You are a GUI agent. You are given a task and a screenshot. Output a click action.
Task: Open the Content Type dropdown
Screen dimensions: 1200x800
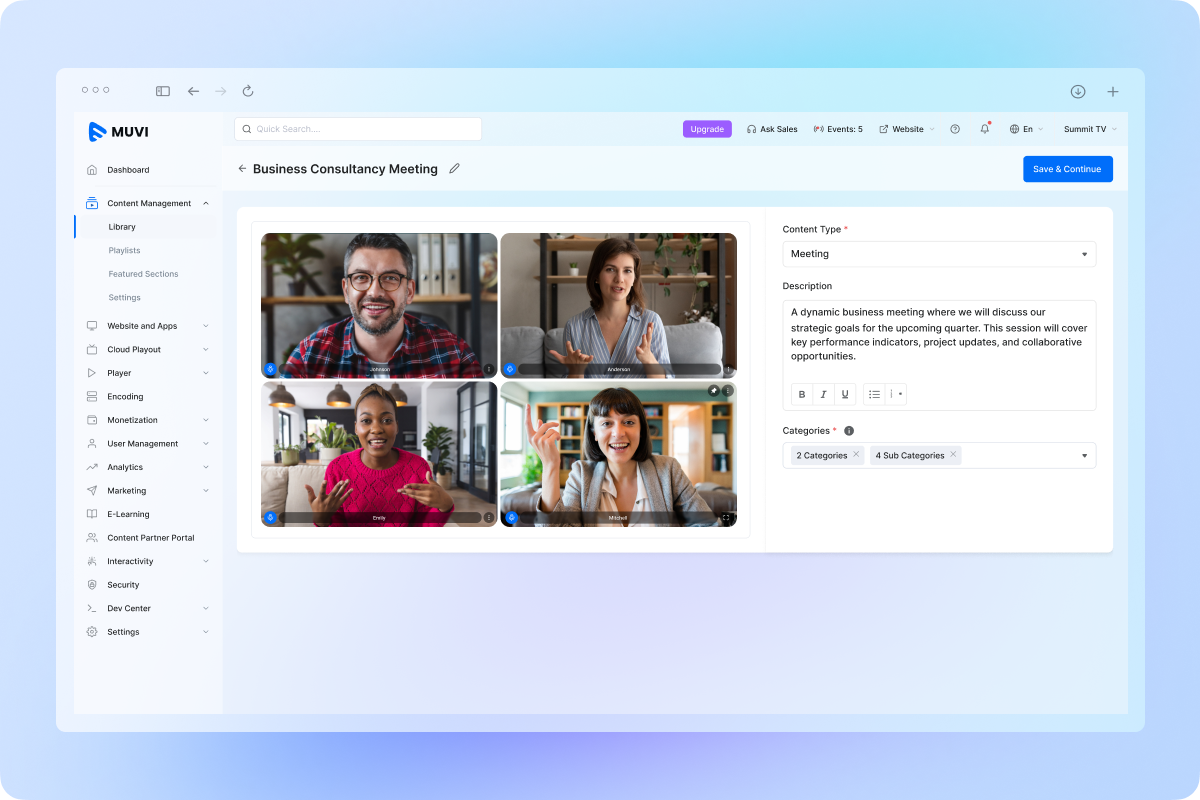pyautogui.click(x=938, y=254)
